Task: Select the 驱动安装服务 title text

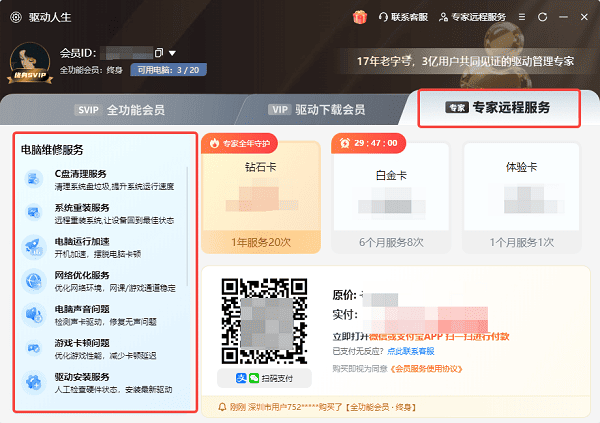Action: 82,377
